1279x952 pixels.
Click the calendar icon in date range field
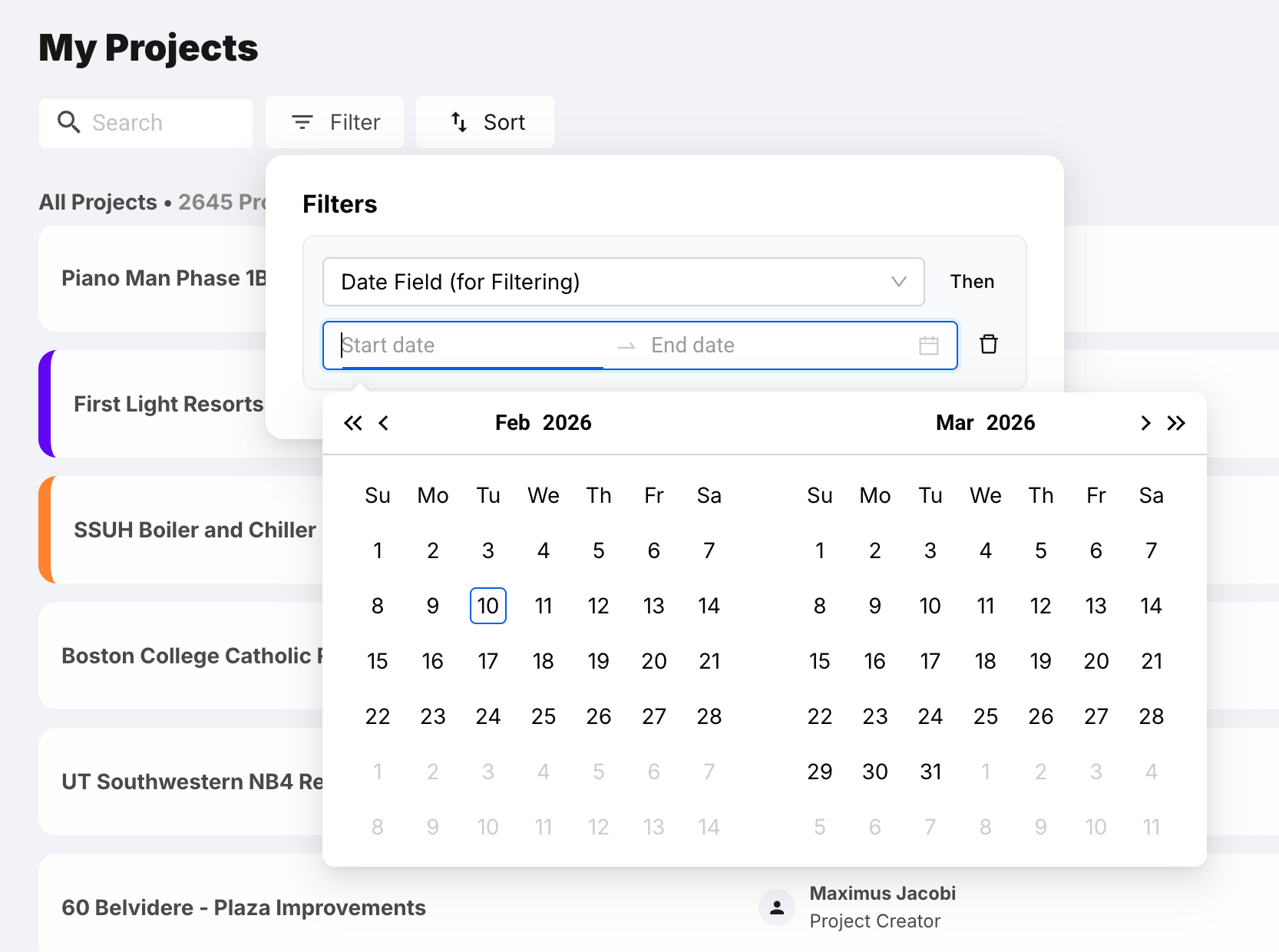tap(929, 345)
